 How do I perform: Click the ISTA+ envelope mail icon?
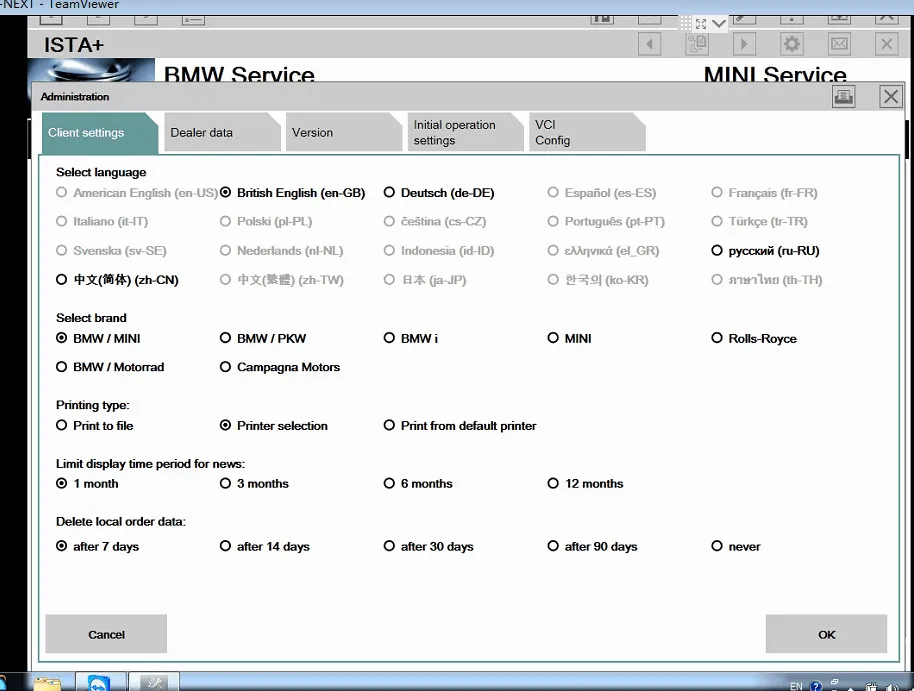(x=839, y=44)
